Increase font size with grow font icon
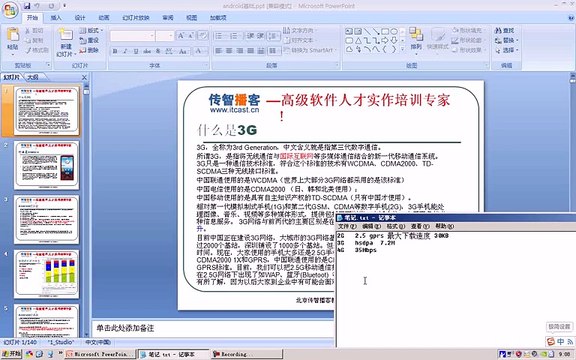Image resolution: width=576 pixels, height=360 pixels. tap(181, 36)
